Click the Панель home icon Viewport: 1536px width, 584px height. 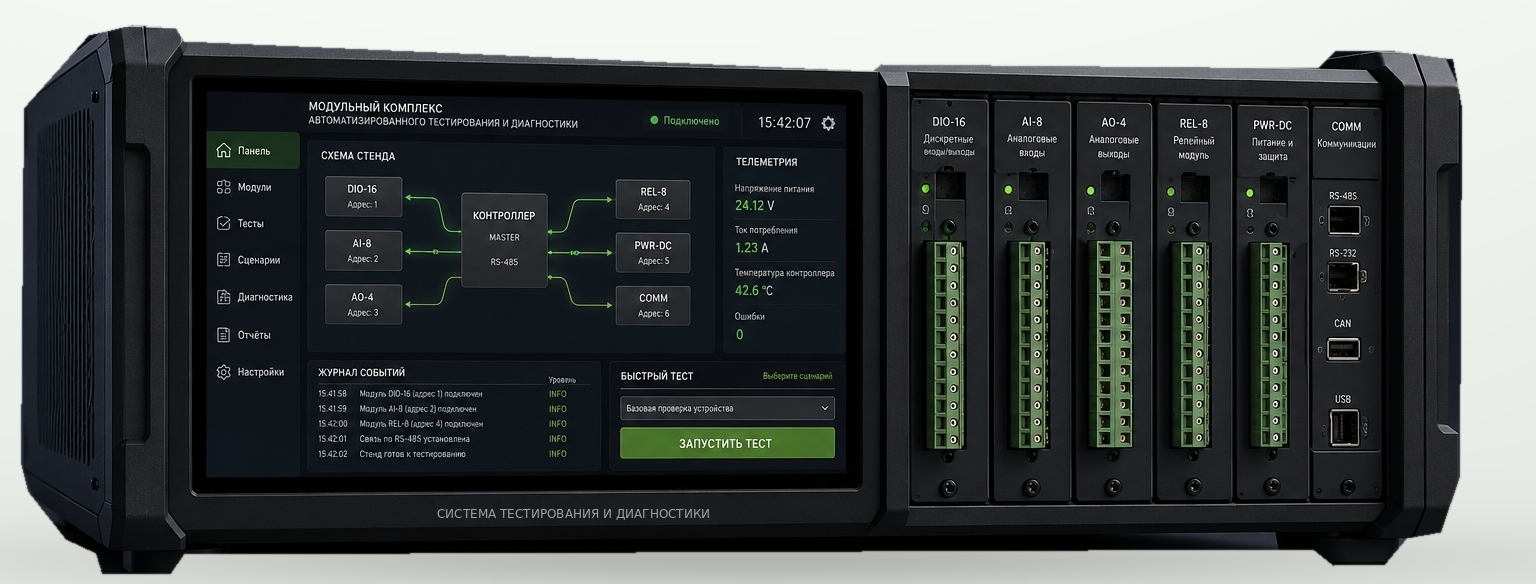pyautogui.click(x=224, y=151)
